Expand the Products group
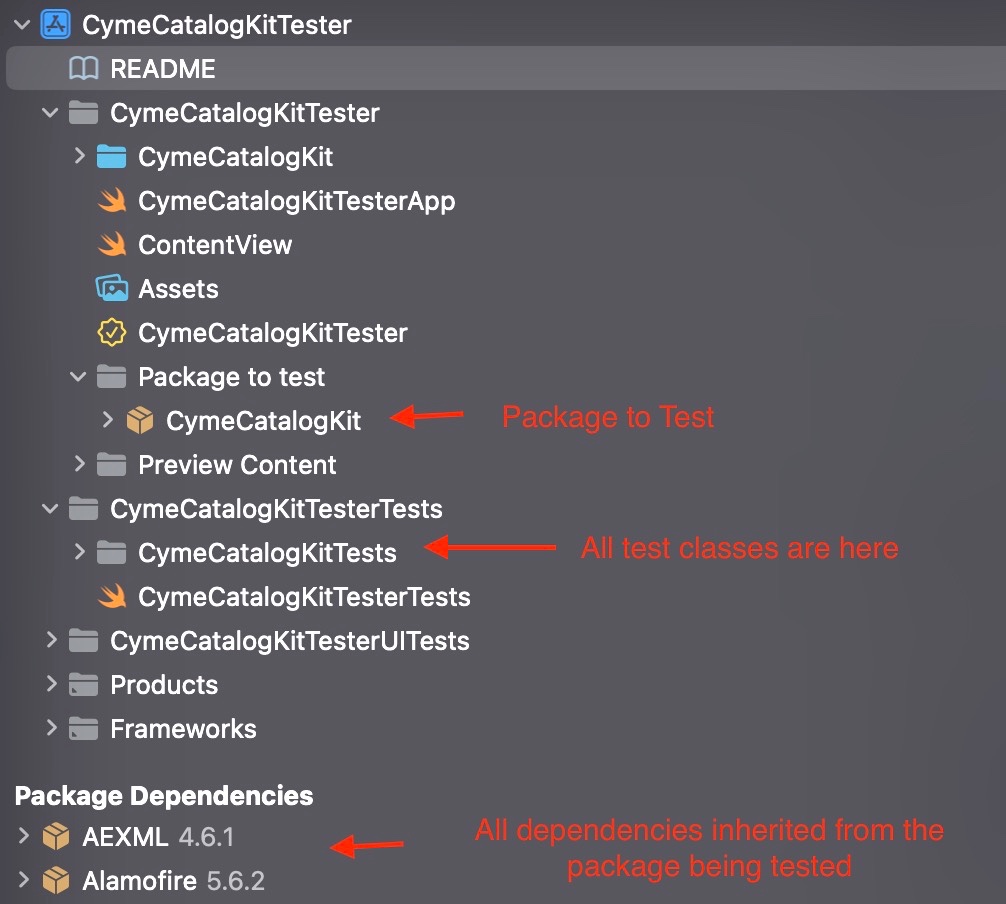This screenshot has height=904, width=1006. click(52, 685)
